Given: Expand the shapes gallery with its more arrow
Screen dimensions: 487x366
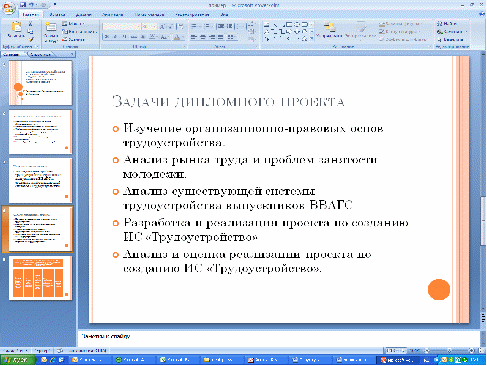Looking at the screenshot, I should (312, 39).
